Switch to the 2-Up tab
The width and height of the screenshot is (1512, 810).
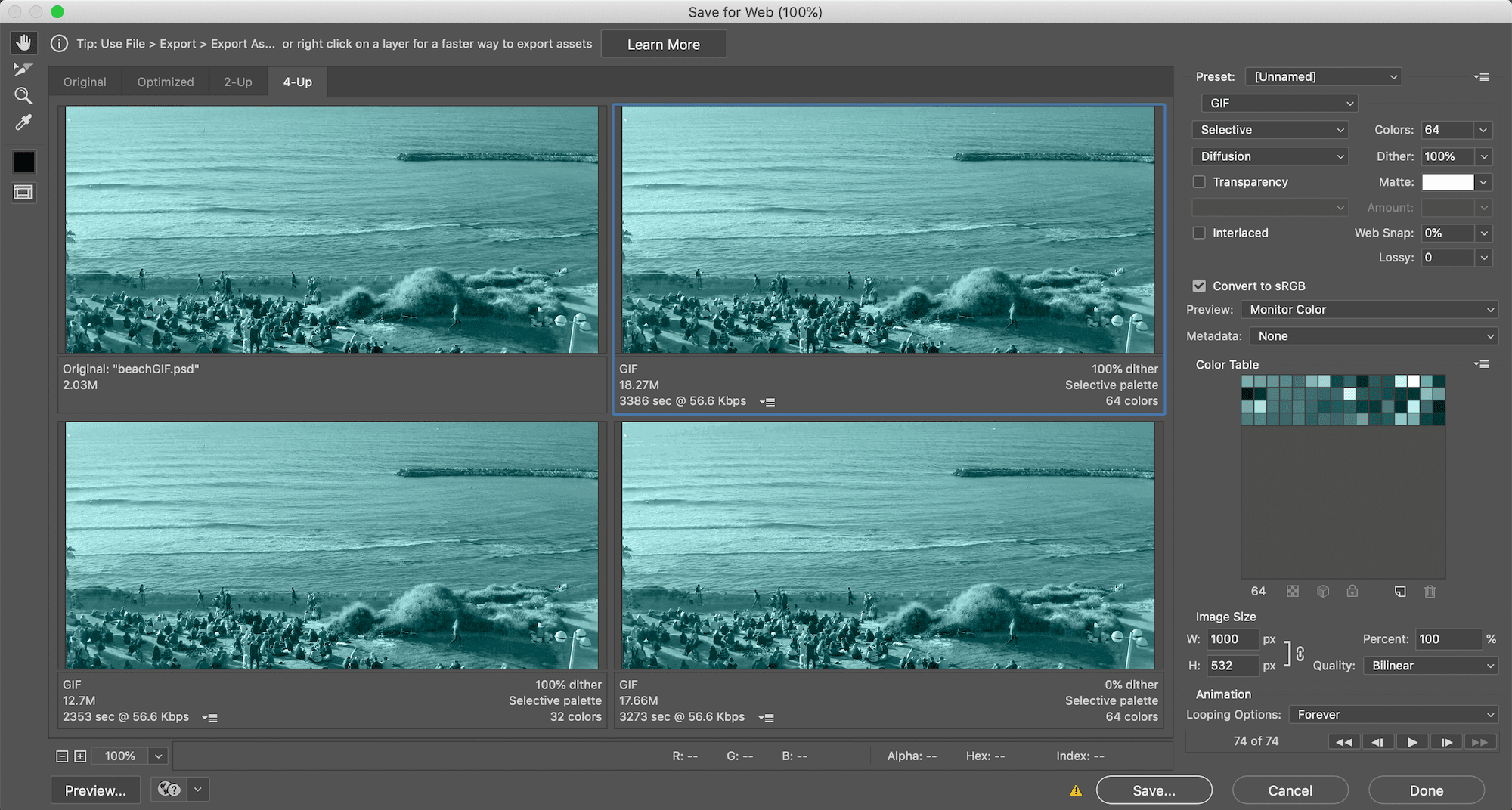coord(237,82)
